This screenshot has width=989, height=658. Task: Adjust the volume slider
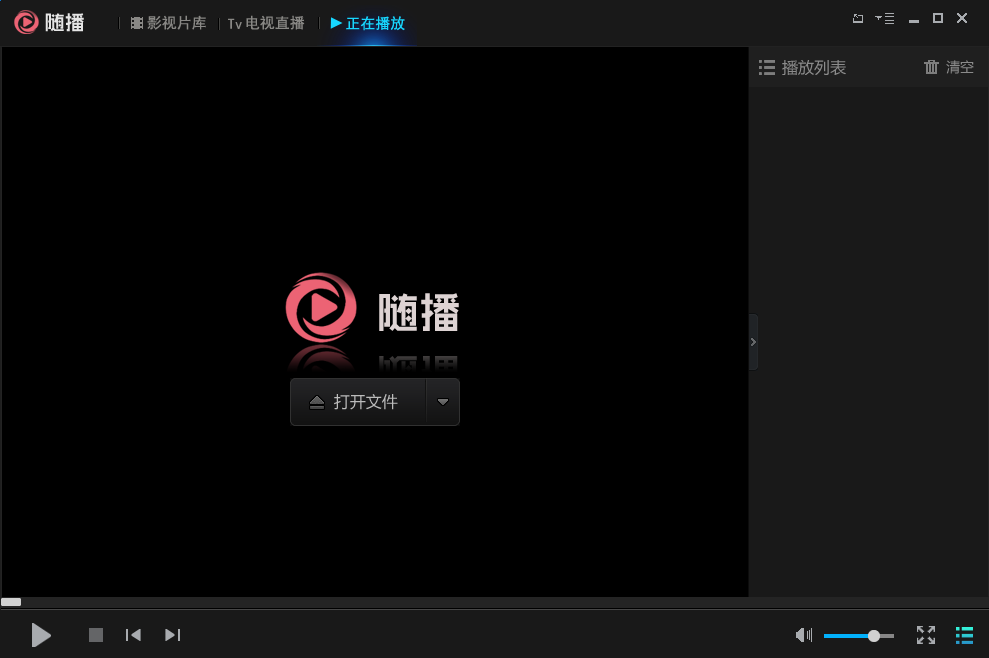click(x=858, y=636)
